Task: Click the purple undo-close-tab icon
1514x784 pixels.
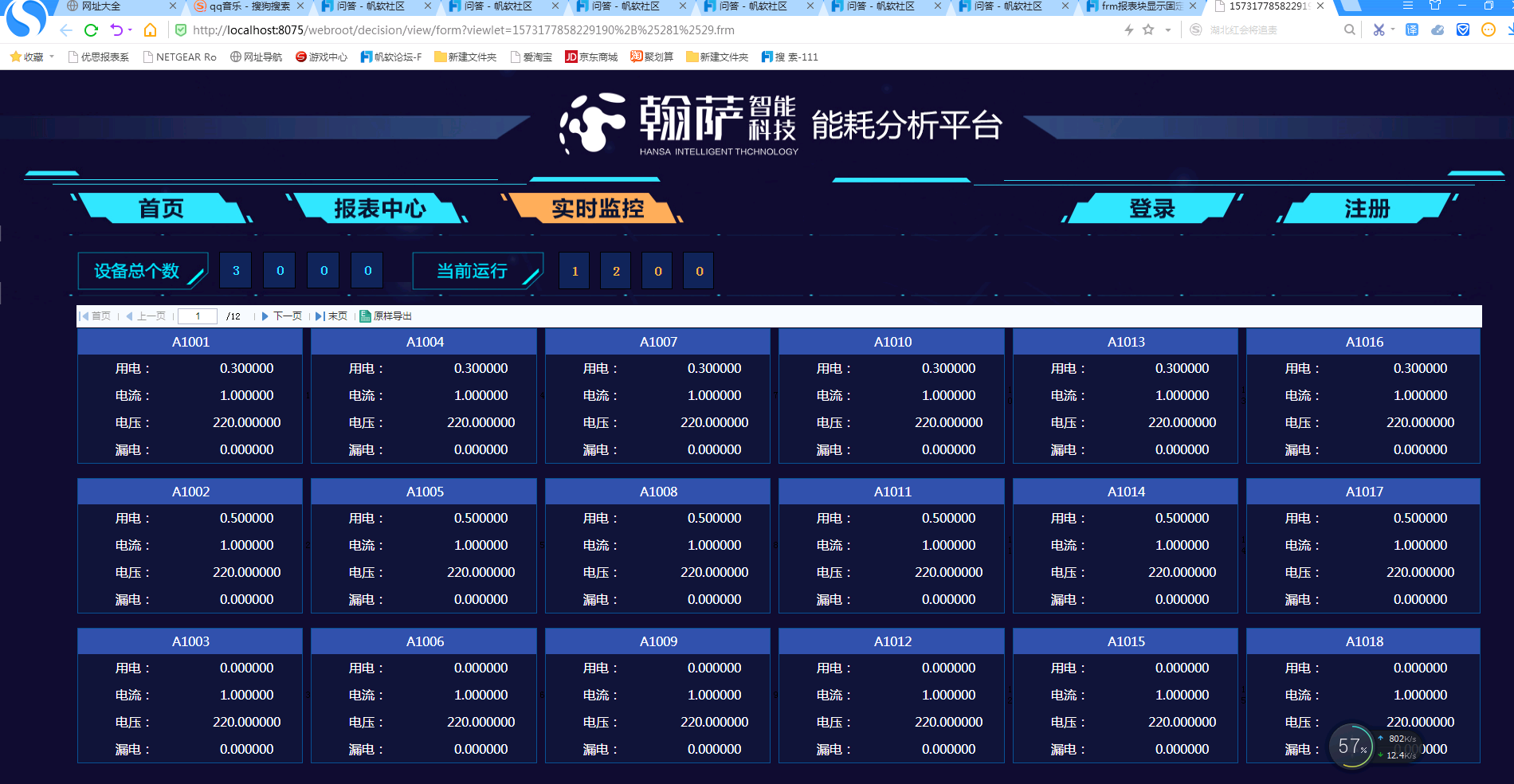Action: pos(116,30)
